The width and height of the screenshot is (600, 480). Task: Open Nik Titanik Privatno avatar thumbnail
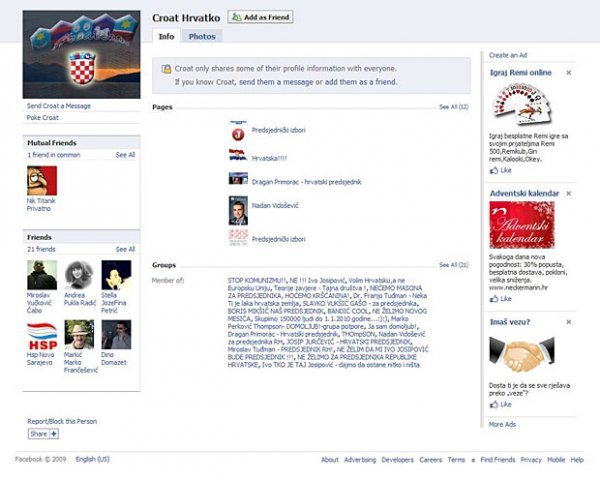[x=42, y=181]
